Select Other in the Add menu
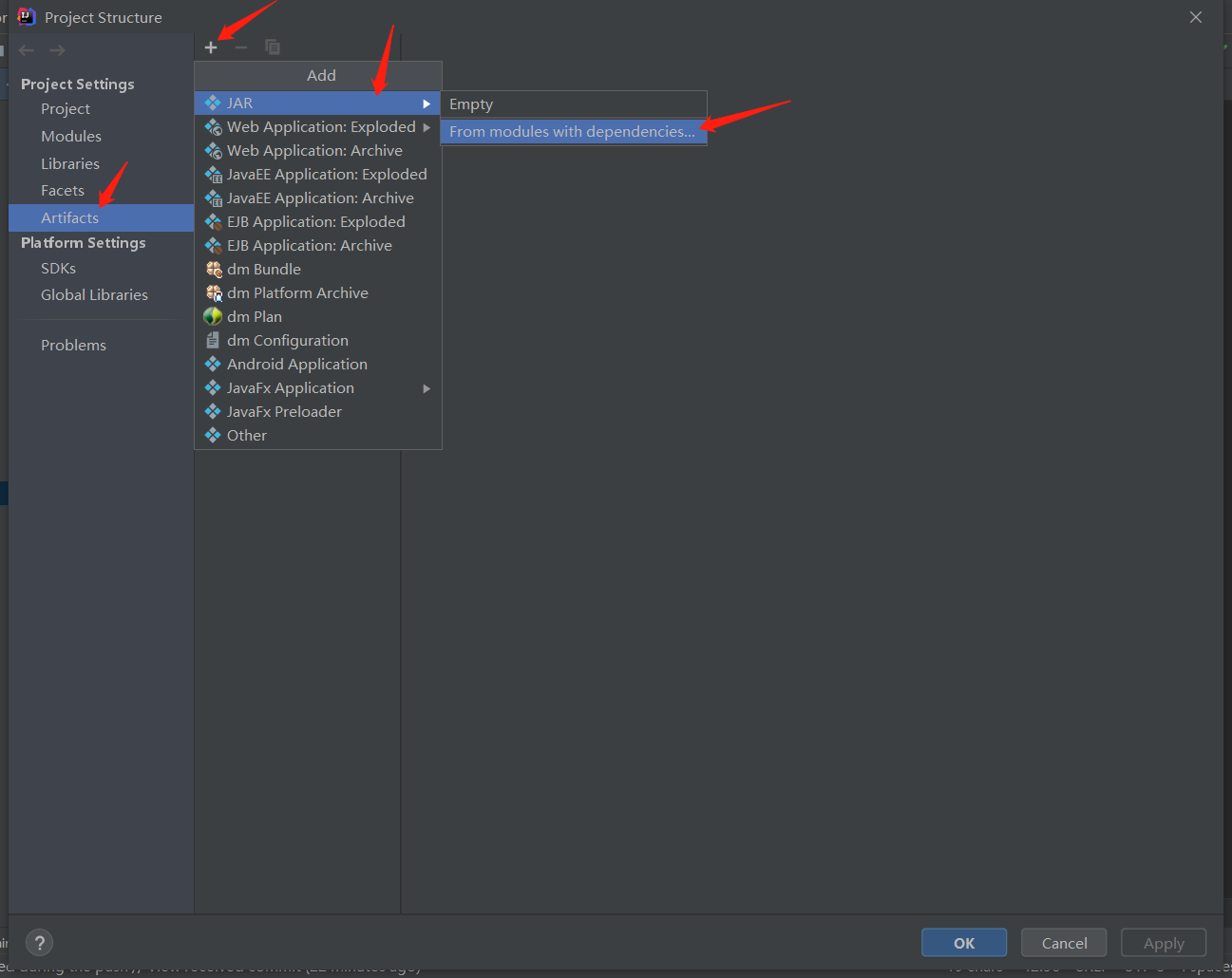The image size is (1232, 978). [x=317, y=435]
